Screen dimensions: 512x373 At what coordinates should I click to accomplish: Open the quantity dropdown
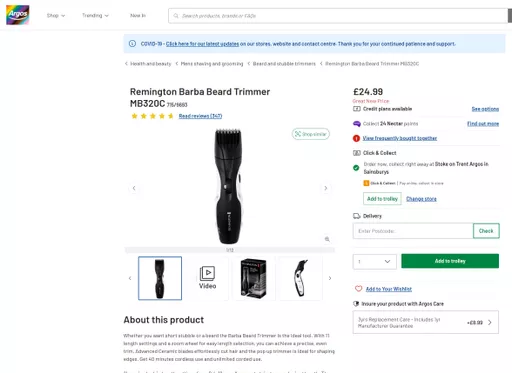(x=375, y=261)
